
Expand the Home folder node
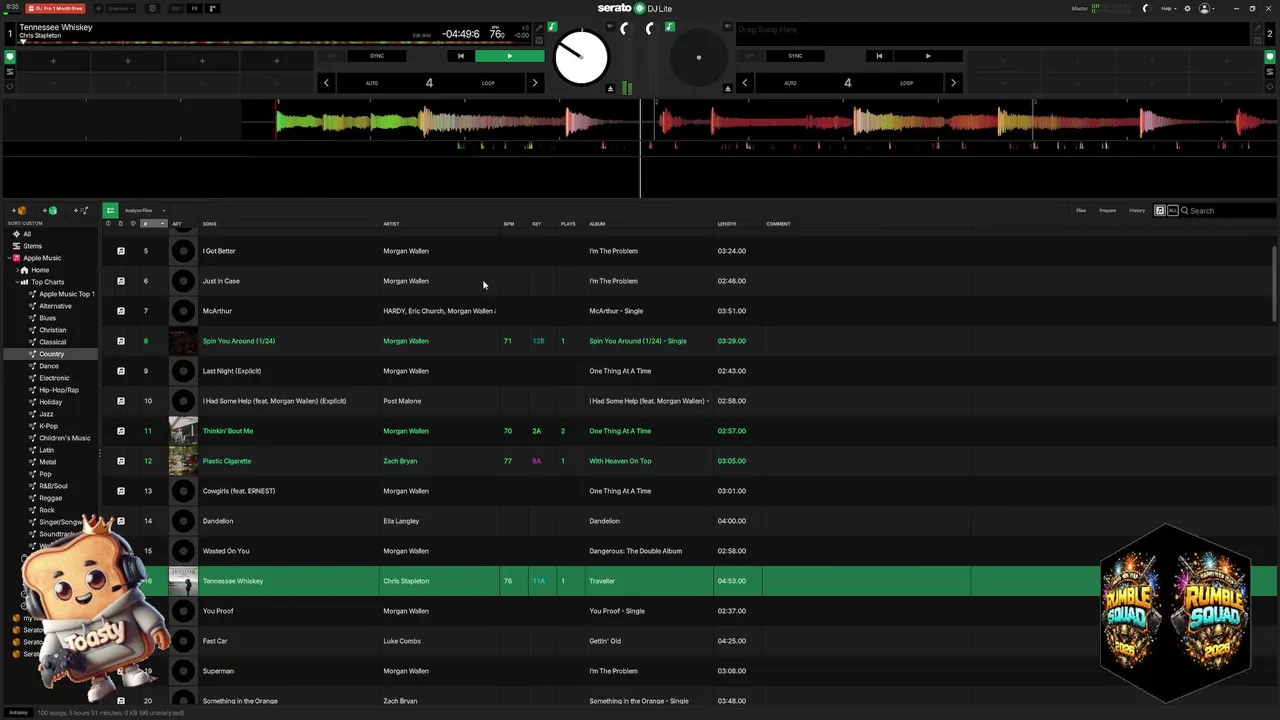point(16,270)
